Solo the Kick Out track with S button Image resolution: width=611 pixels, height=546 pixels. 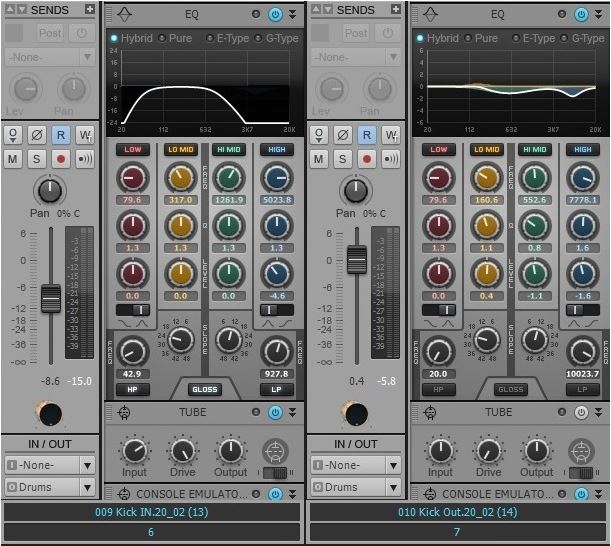point(343,159)
